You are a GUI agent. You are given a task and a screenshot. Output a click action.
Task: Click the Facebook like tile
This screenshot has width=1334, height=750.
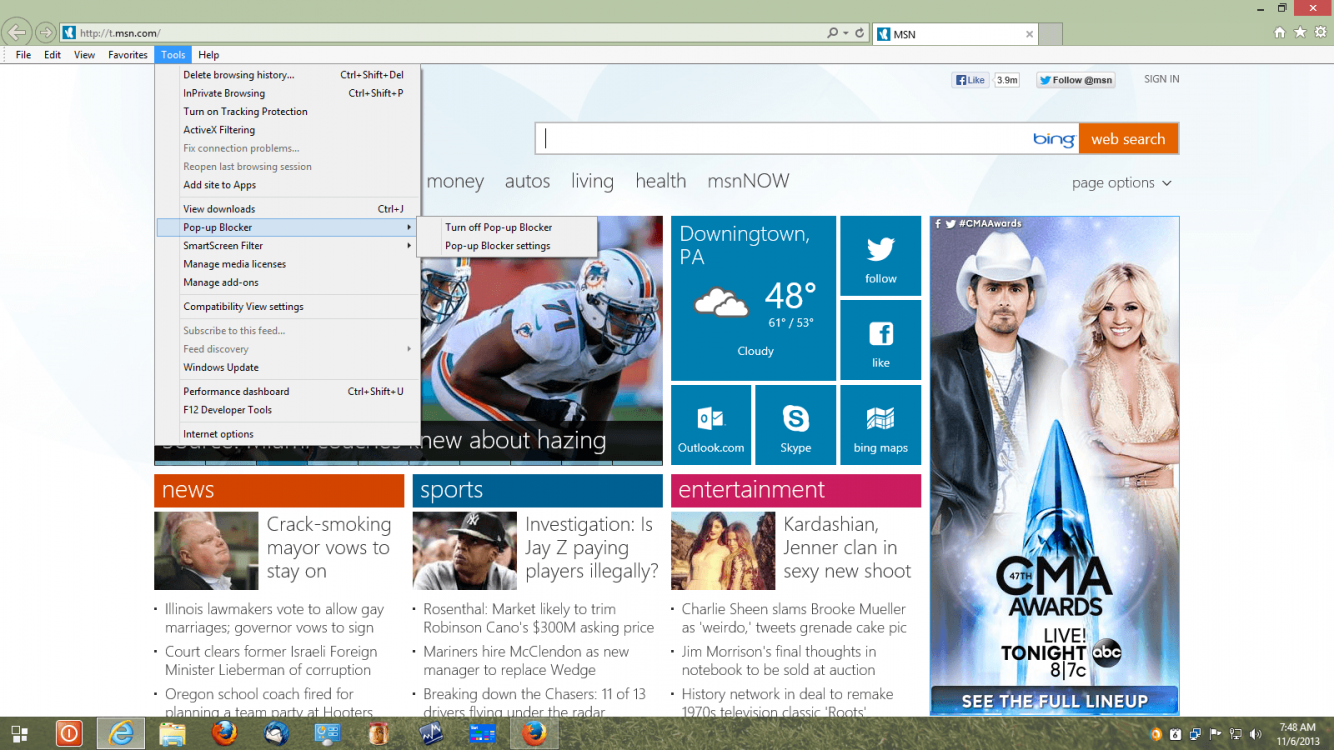[x=880, y=340]
